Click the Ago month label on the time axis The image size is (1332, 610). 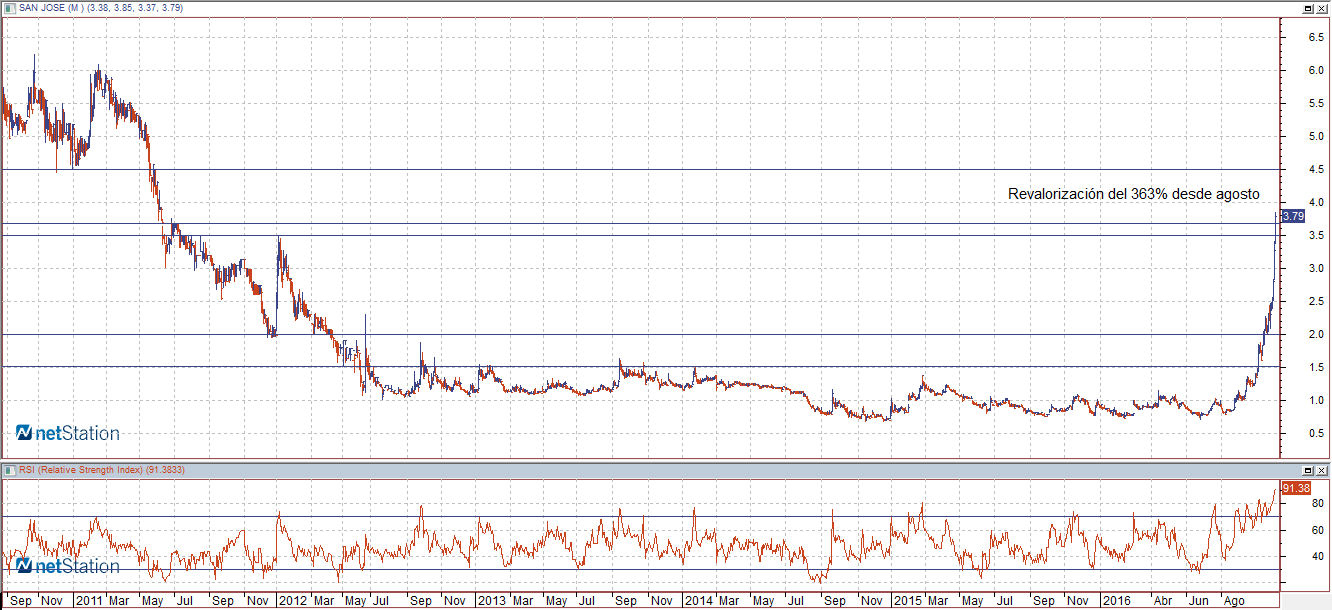[x=1236, y=601]
